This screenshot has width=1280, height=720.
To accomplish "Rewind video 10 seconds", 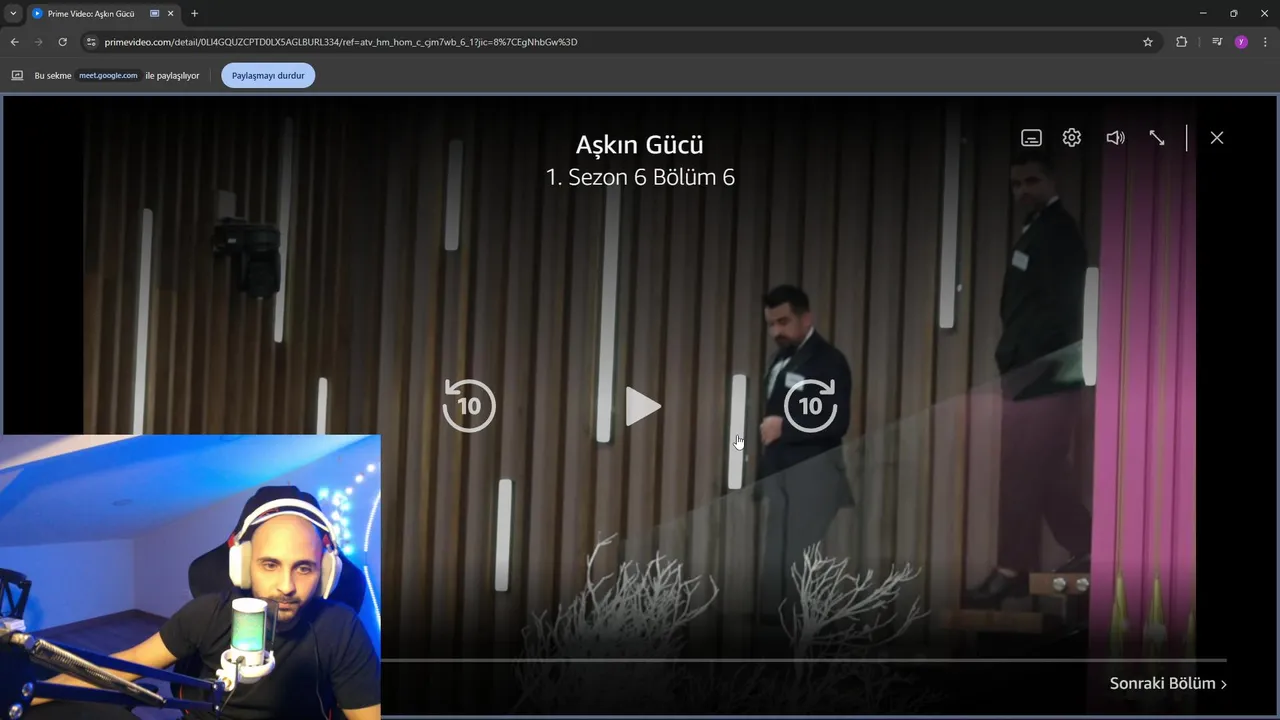I will (x=469, y=405).
